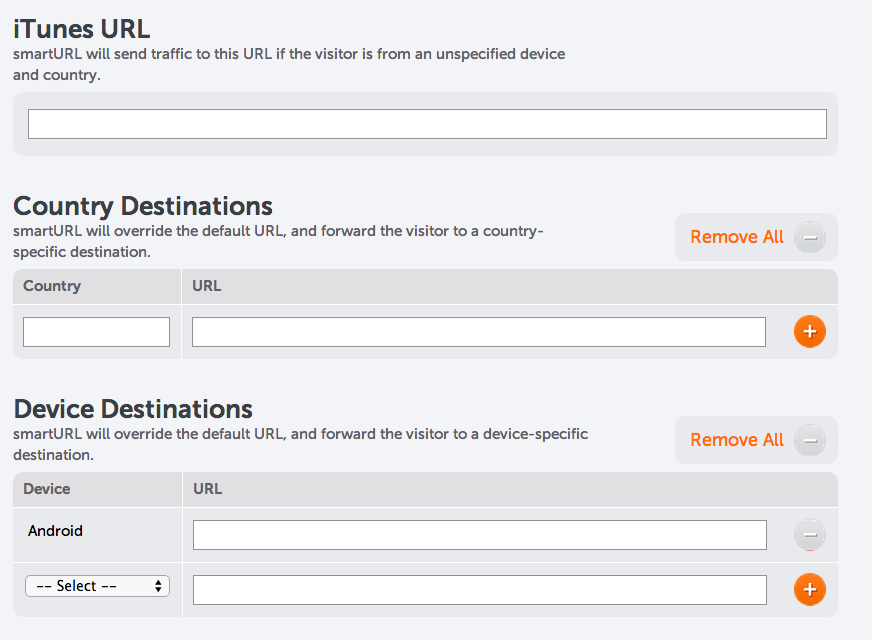Viewport: 872px width, 640px height.
Task: Click into the Country name input field
Action: click(x=96, y=332)
